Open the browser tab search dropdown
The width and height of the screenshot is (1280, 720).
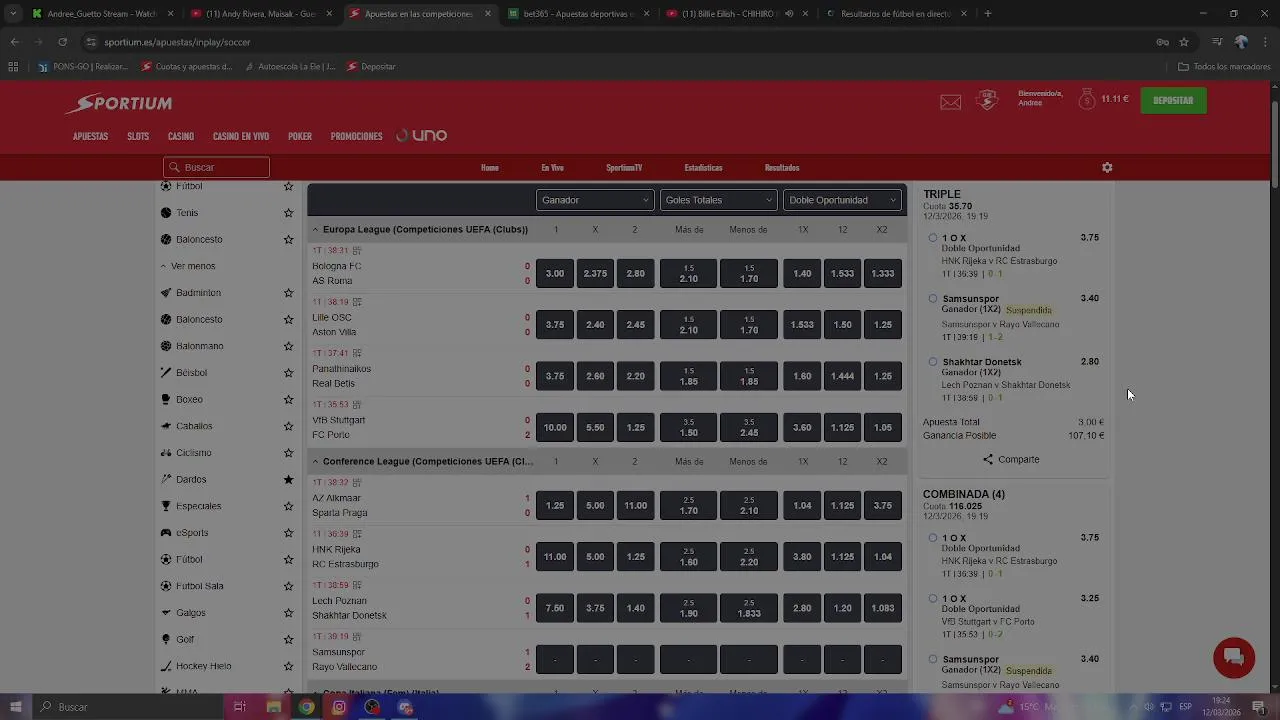(x=13, y=14)
